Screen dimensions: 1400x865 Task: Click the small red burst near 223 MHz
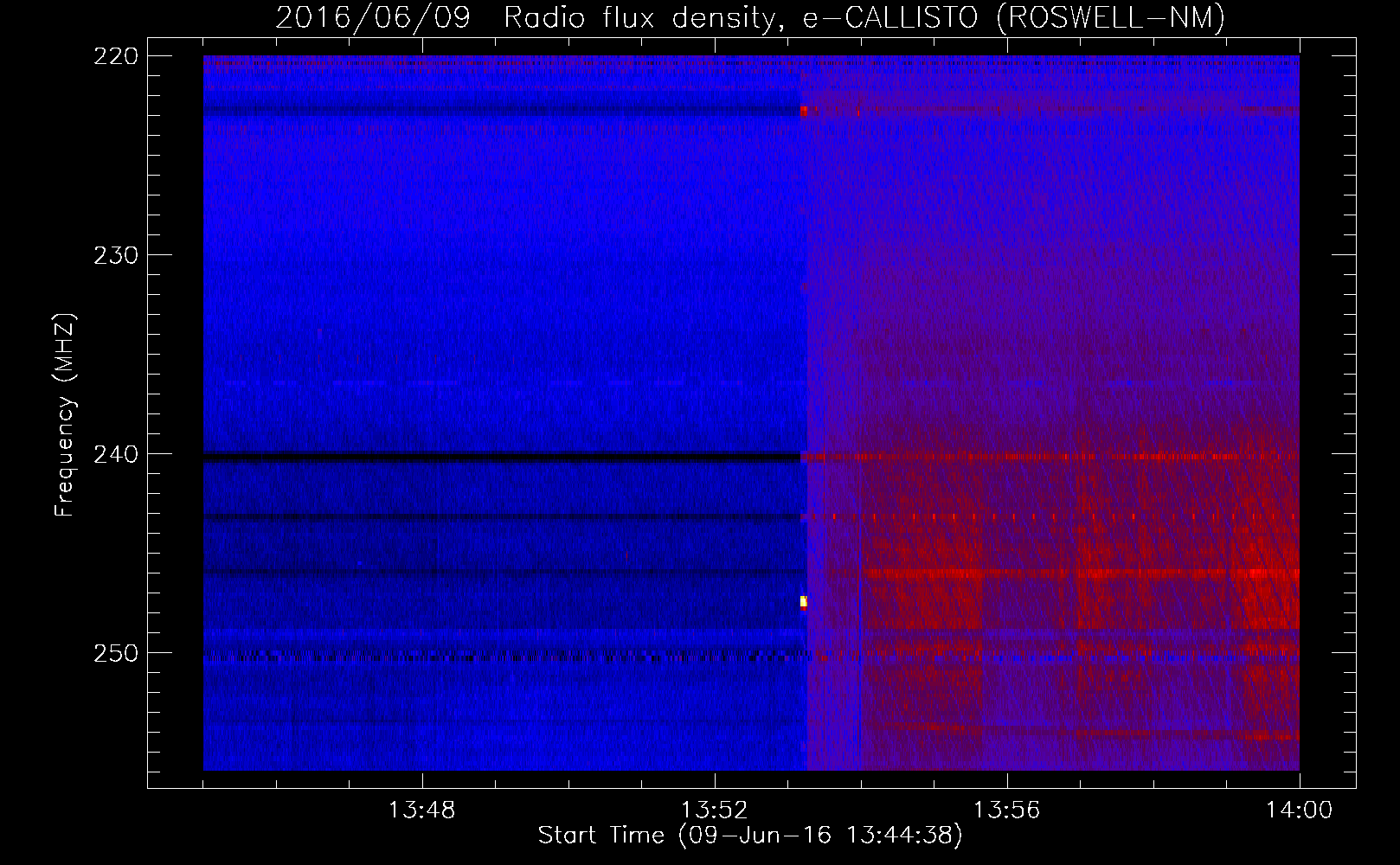[804, 111]
